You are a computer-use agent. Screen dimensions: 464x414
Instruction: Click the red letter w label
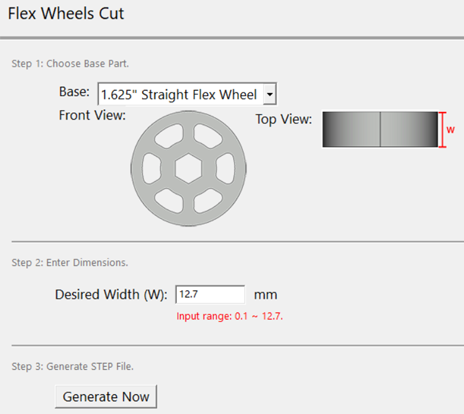pyautogui.click(x=451, y=130)
